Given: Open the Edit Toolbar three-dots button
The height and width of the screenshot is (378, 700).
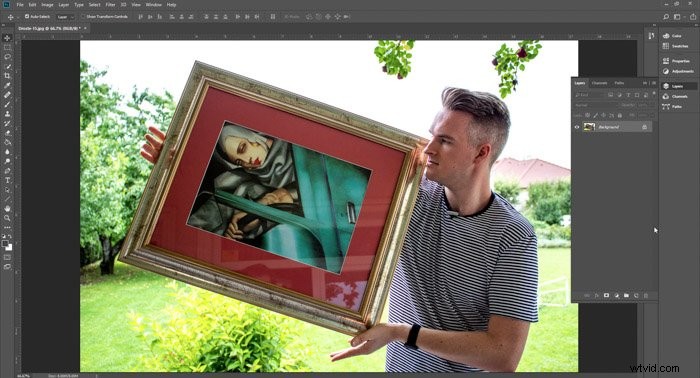Looking at the screenshot, I should tap(7, 227).
